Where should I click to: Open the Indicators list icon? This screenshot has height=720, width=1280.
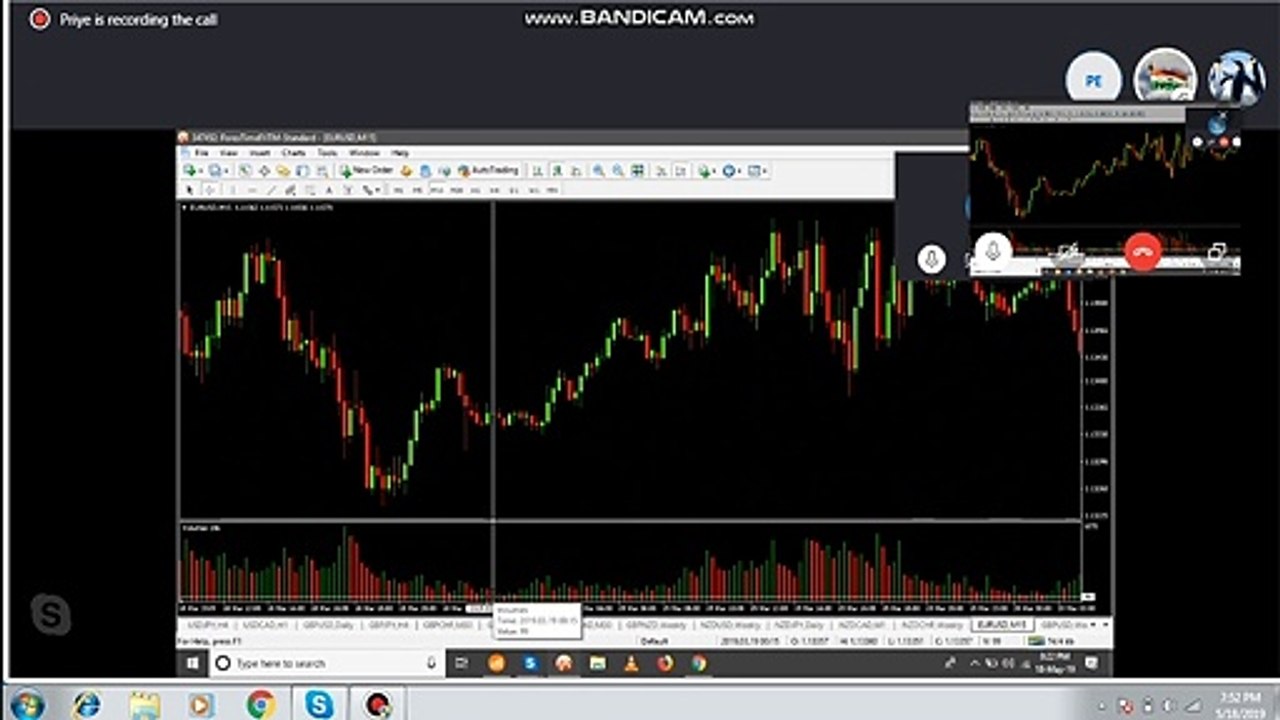click(x=704, y=171)
